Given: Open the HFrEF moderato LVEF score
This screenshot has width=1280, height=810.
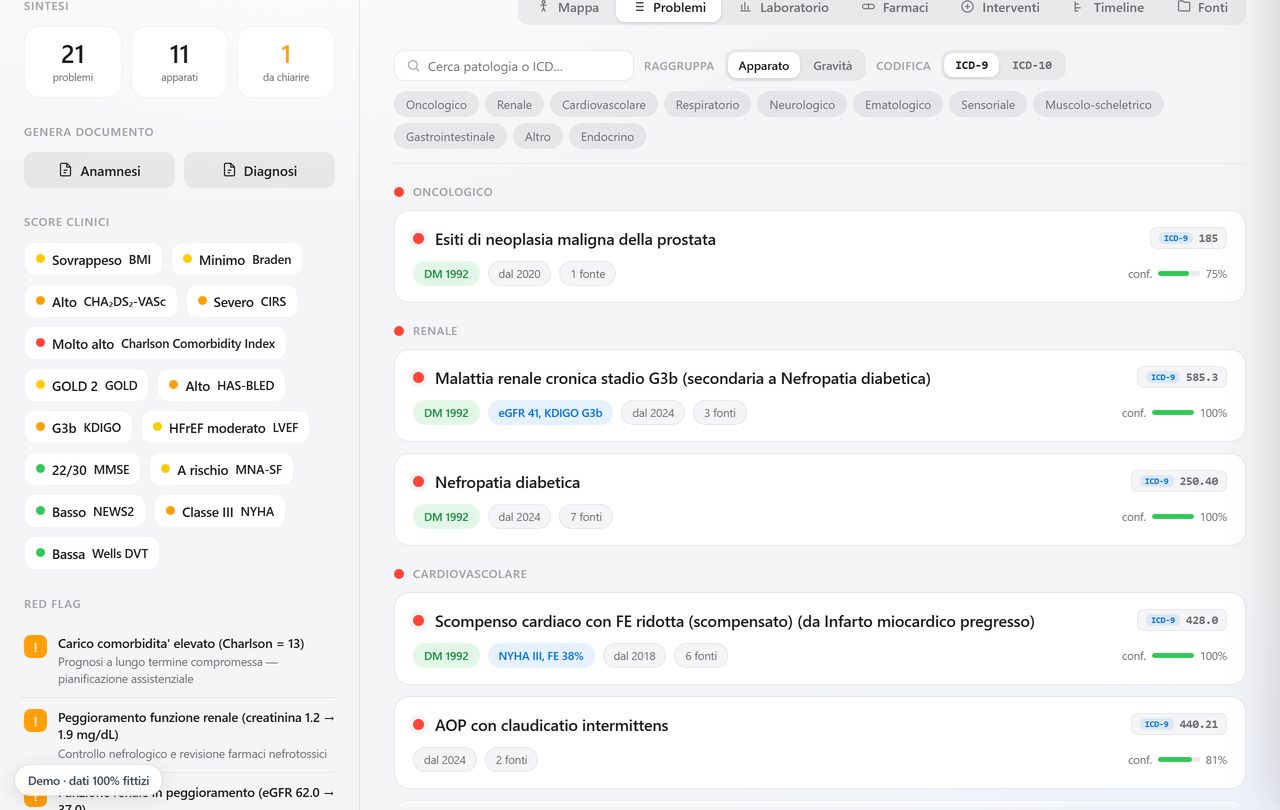Looking at the screenshot, I should pos(225,428).
